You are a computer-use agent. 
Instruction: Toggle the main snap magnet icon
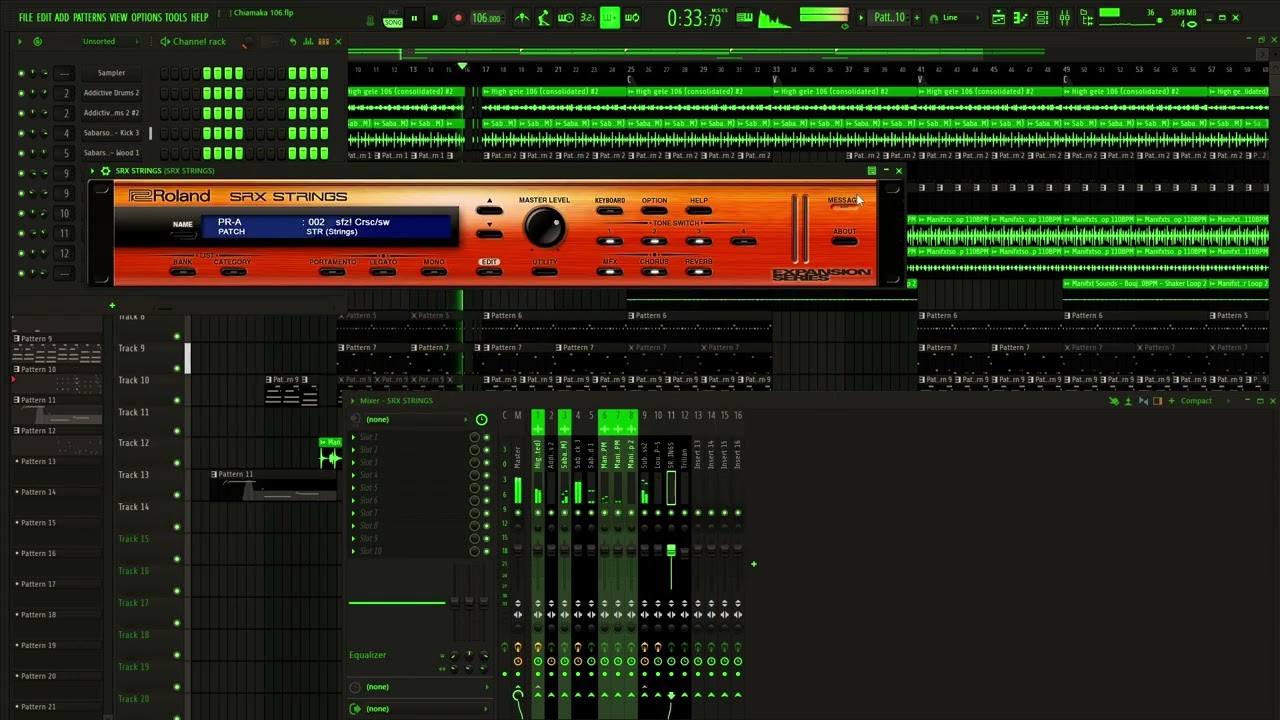[x=934, y=18]
